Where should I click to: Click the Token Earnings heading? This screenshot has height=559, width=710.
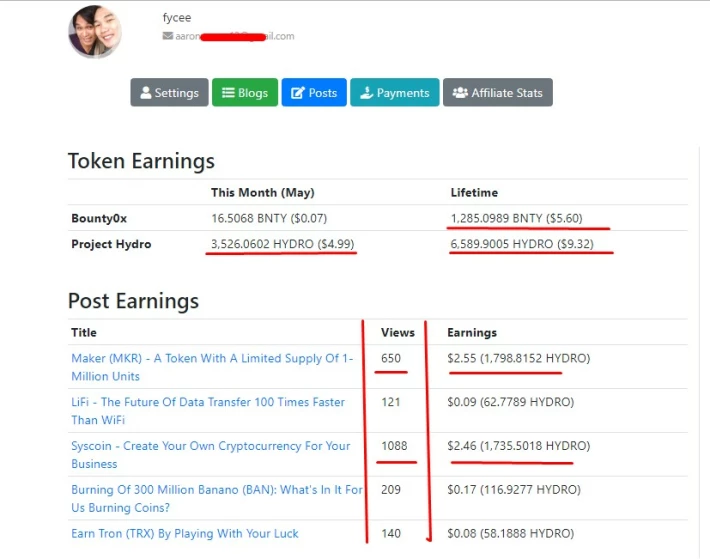click(x=141, y=162)
